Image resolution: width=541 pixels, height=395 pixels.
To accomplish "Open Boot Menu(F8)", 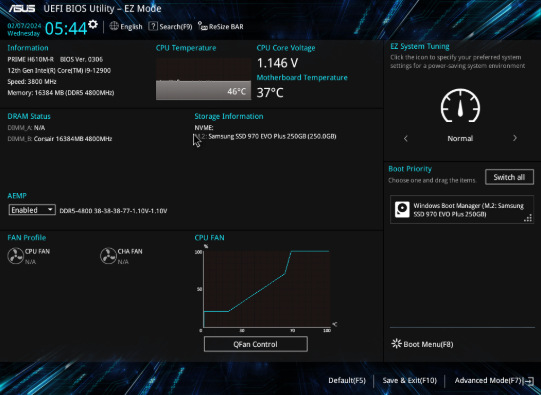I will tap(422, 344).
